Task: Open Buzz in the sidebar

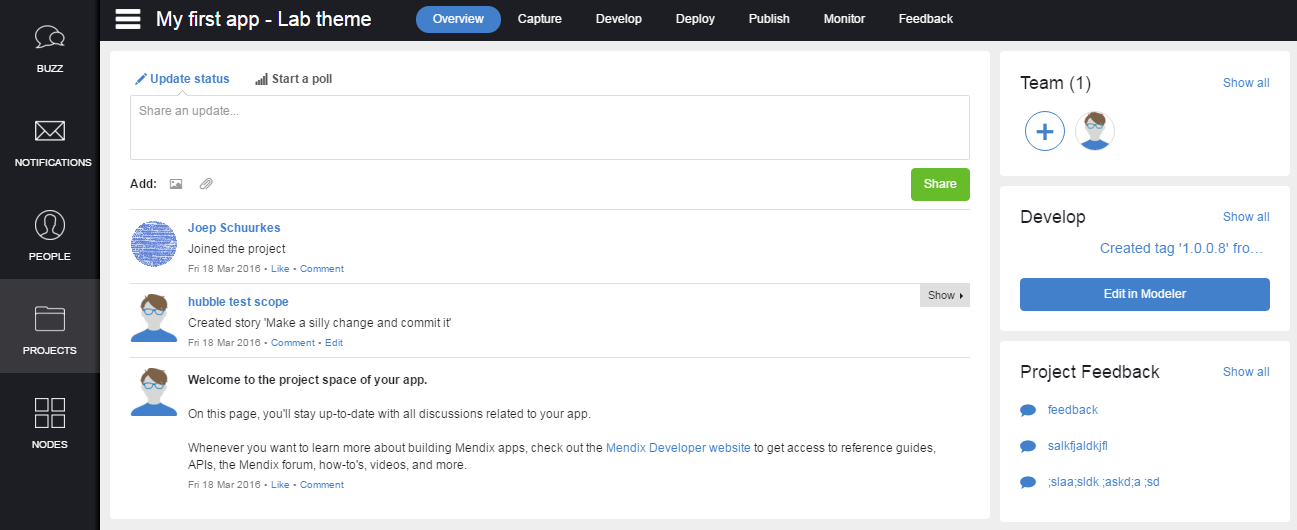Action: tap(49, 38)
